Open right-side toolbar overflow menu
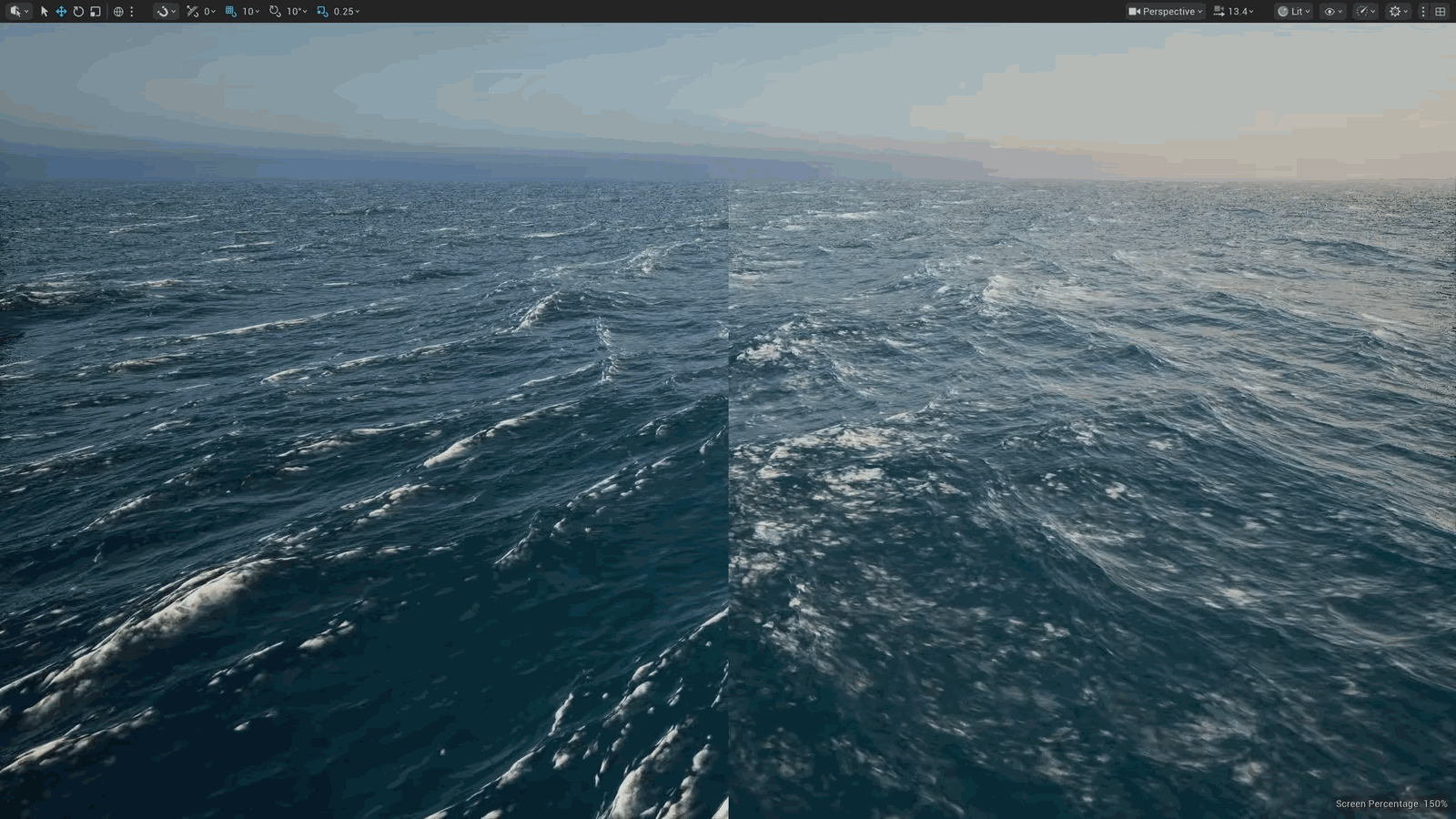This screenshot has width=1456, height=819. click(x=1423, y=11)
